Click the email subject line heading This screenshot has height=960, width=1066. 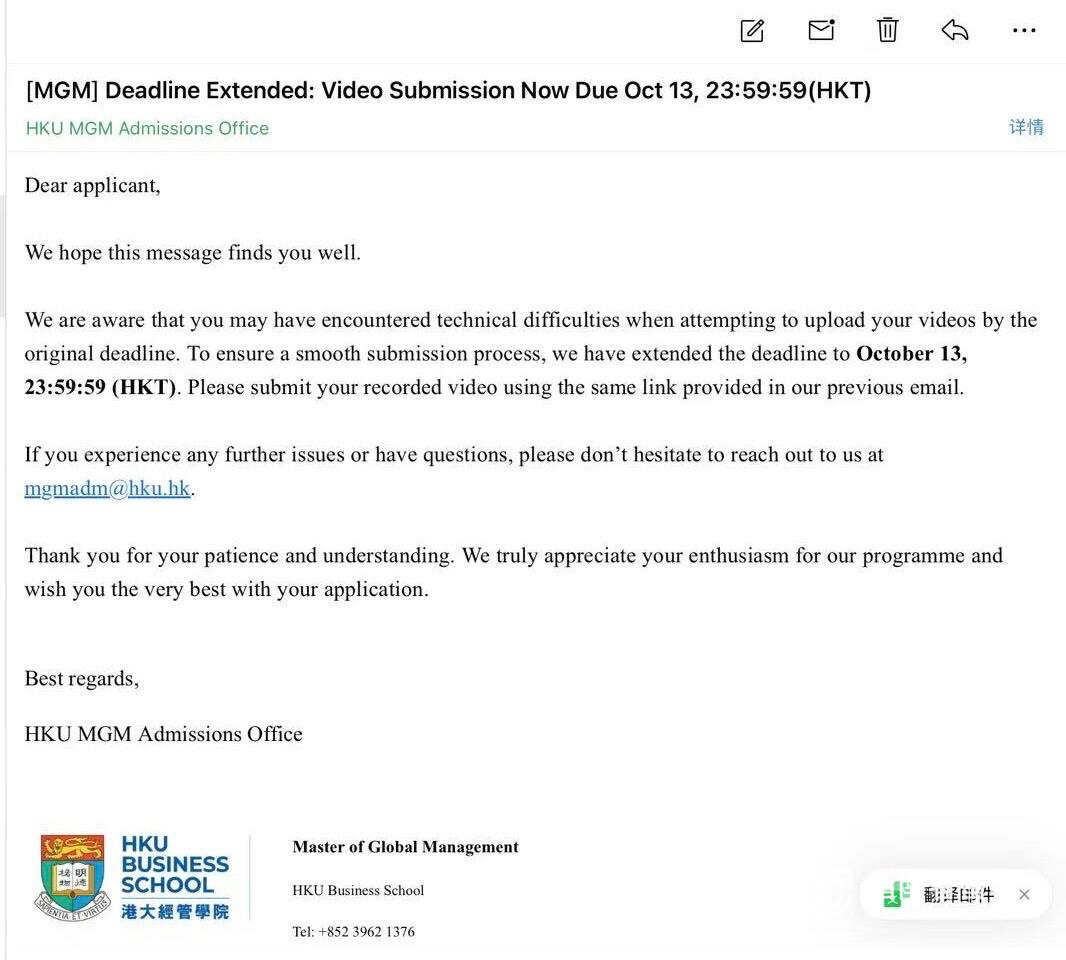tap(448, 90)
